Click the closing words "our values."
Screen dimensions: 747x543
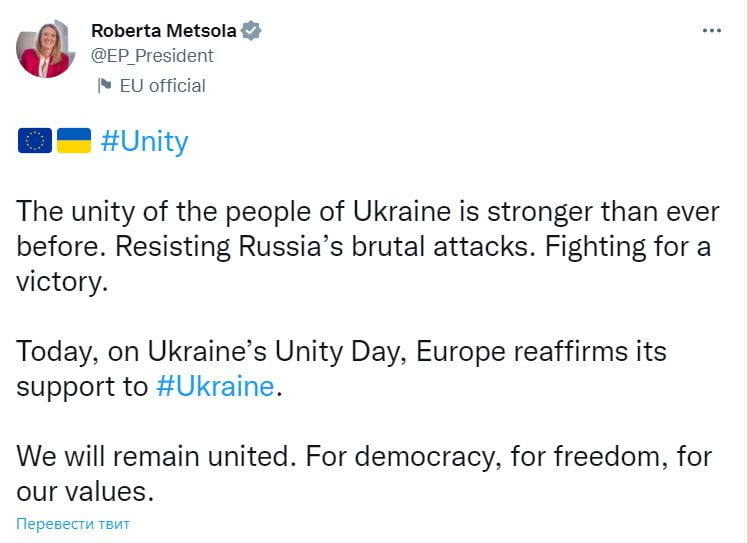click(88, 492)
